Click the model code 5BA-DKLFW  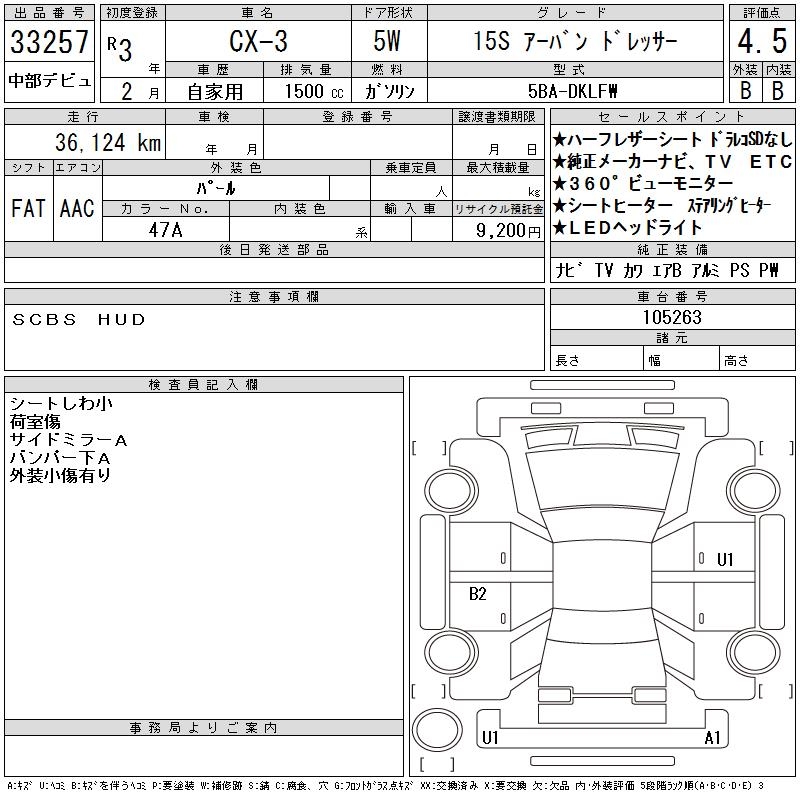572,91
